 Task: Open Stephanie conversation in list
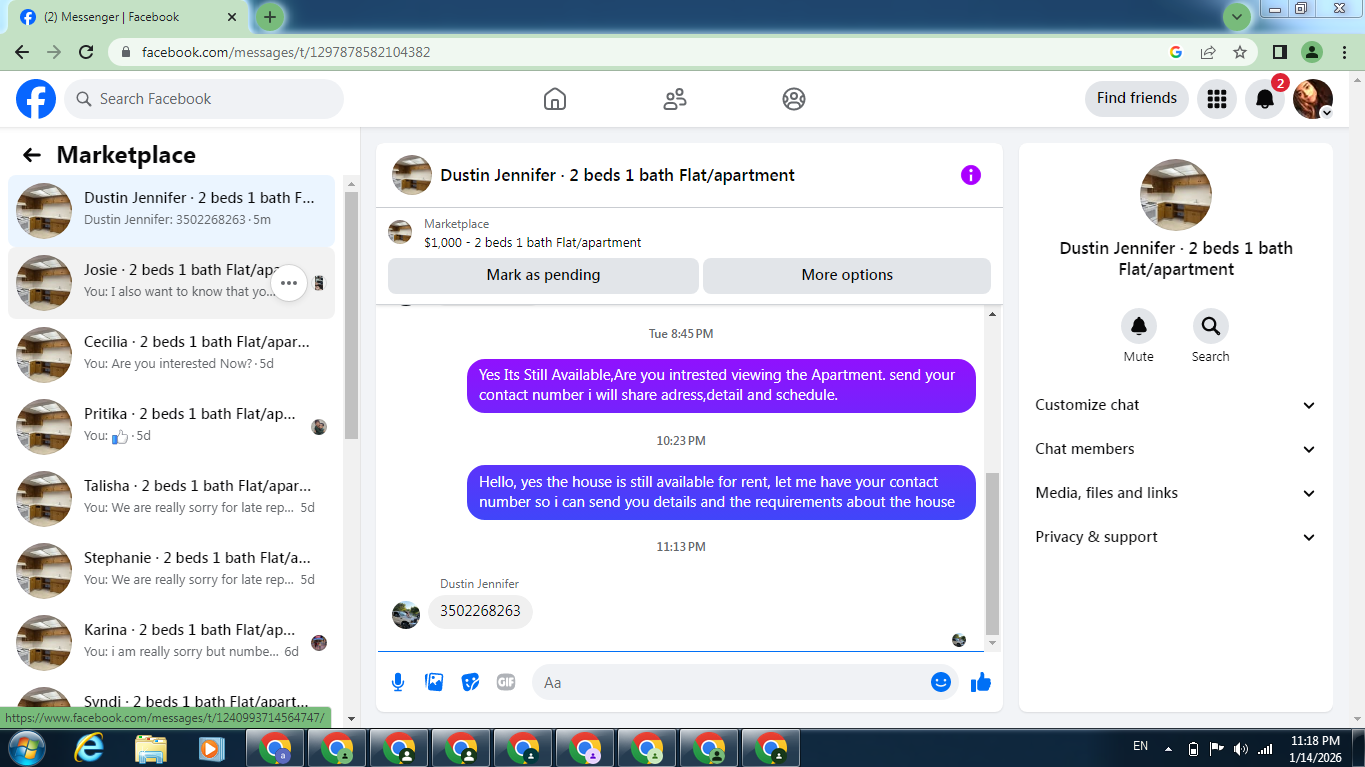point(172,571)
